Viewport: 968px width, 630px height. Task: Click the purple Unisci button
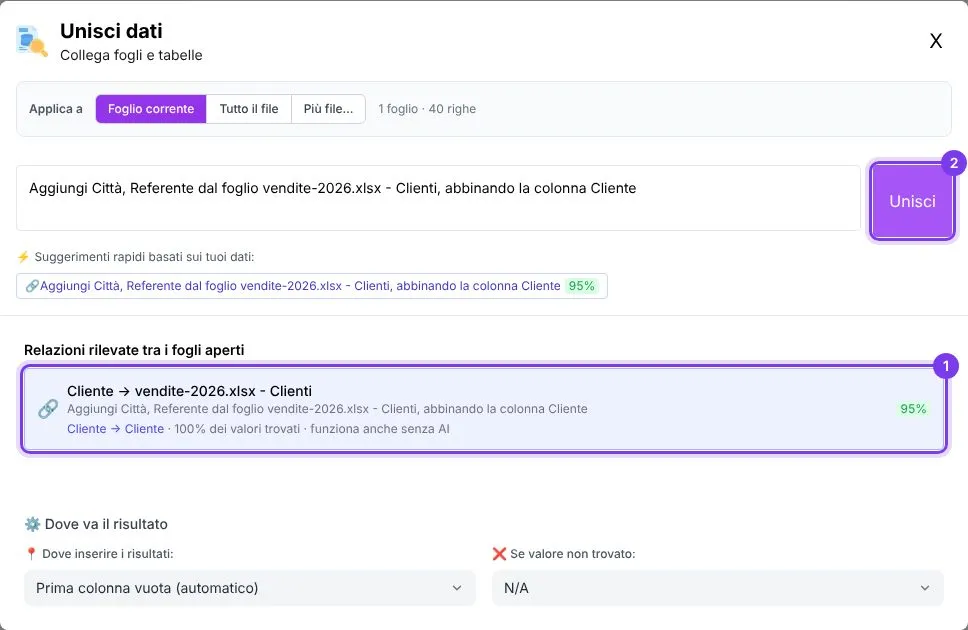912,201
